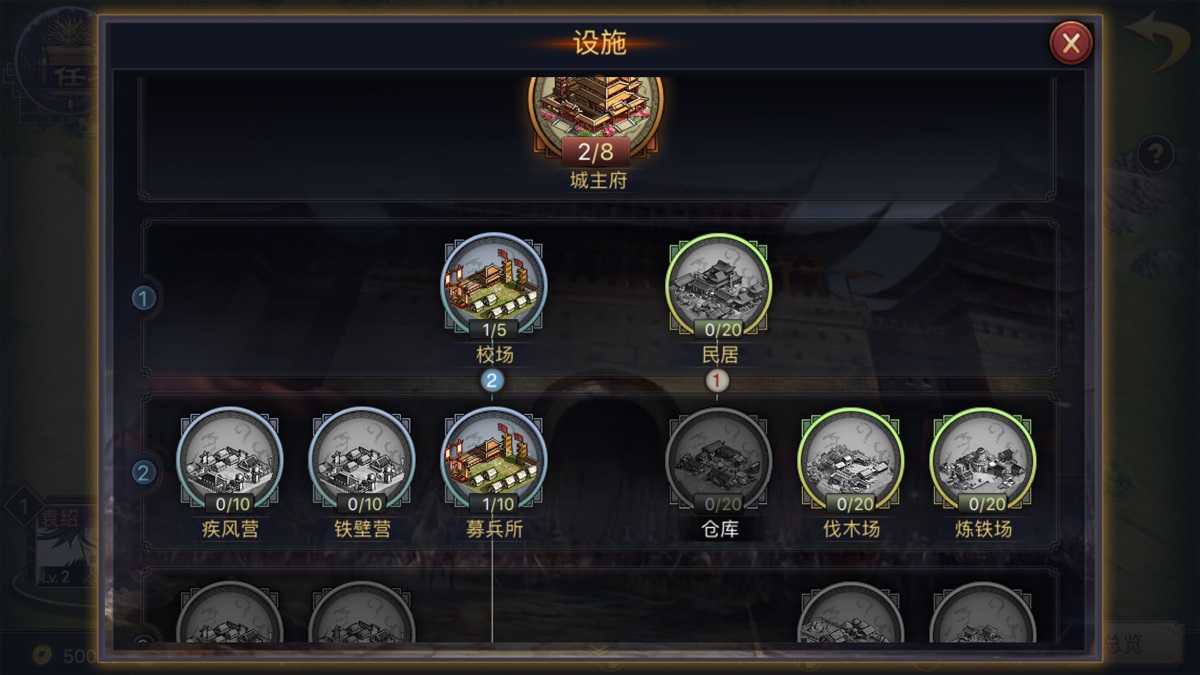Viewport: 1200px width, 675px height.
Task: Open the 募兵所 recruitment facility
Action: (x=494, y=460)
